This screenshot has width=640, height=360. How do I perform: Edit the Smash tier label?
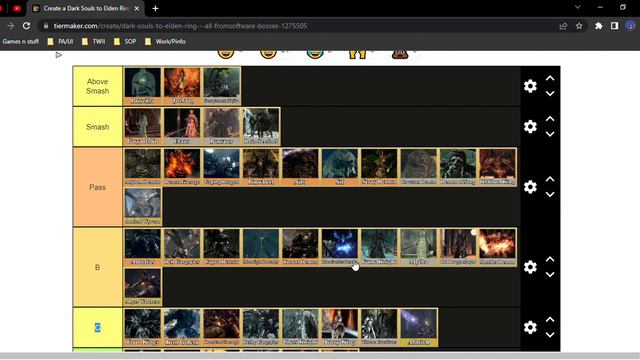pos(98,127)
